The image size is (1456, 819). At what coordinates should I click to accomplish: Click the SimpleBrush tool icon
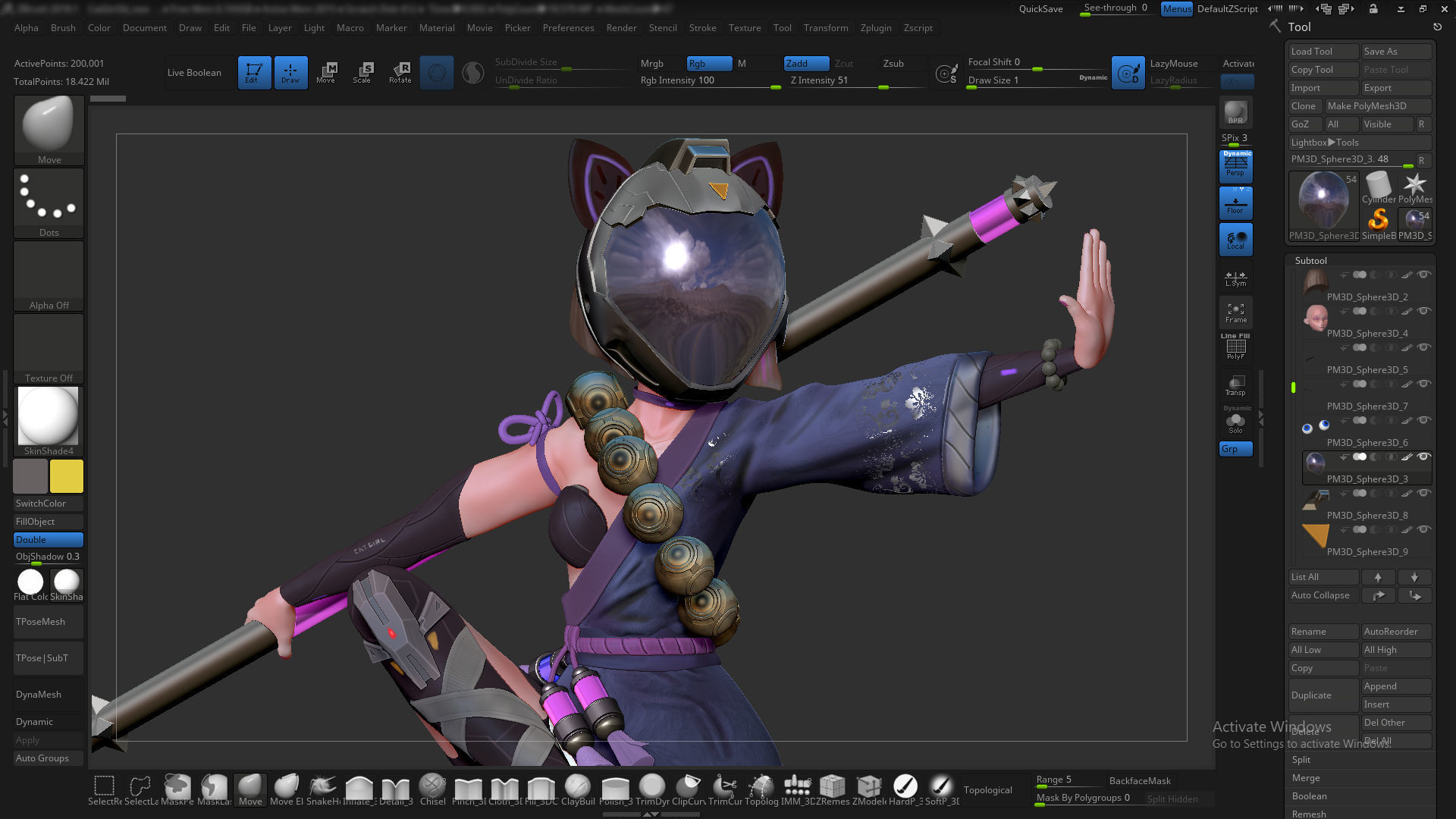(x=1378, y=224)
